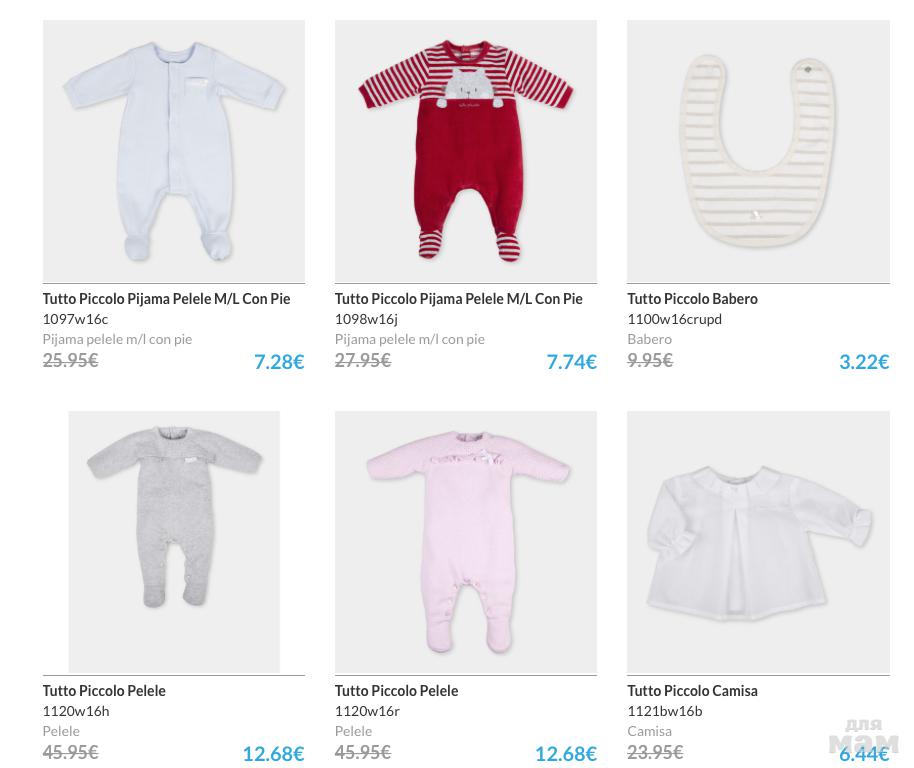
Task: Click the Pelele title above code 1120w16h
Action: coord(104,691)
